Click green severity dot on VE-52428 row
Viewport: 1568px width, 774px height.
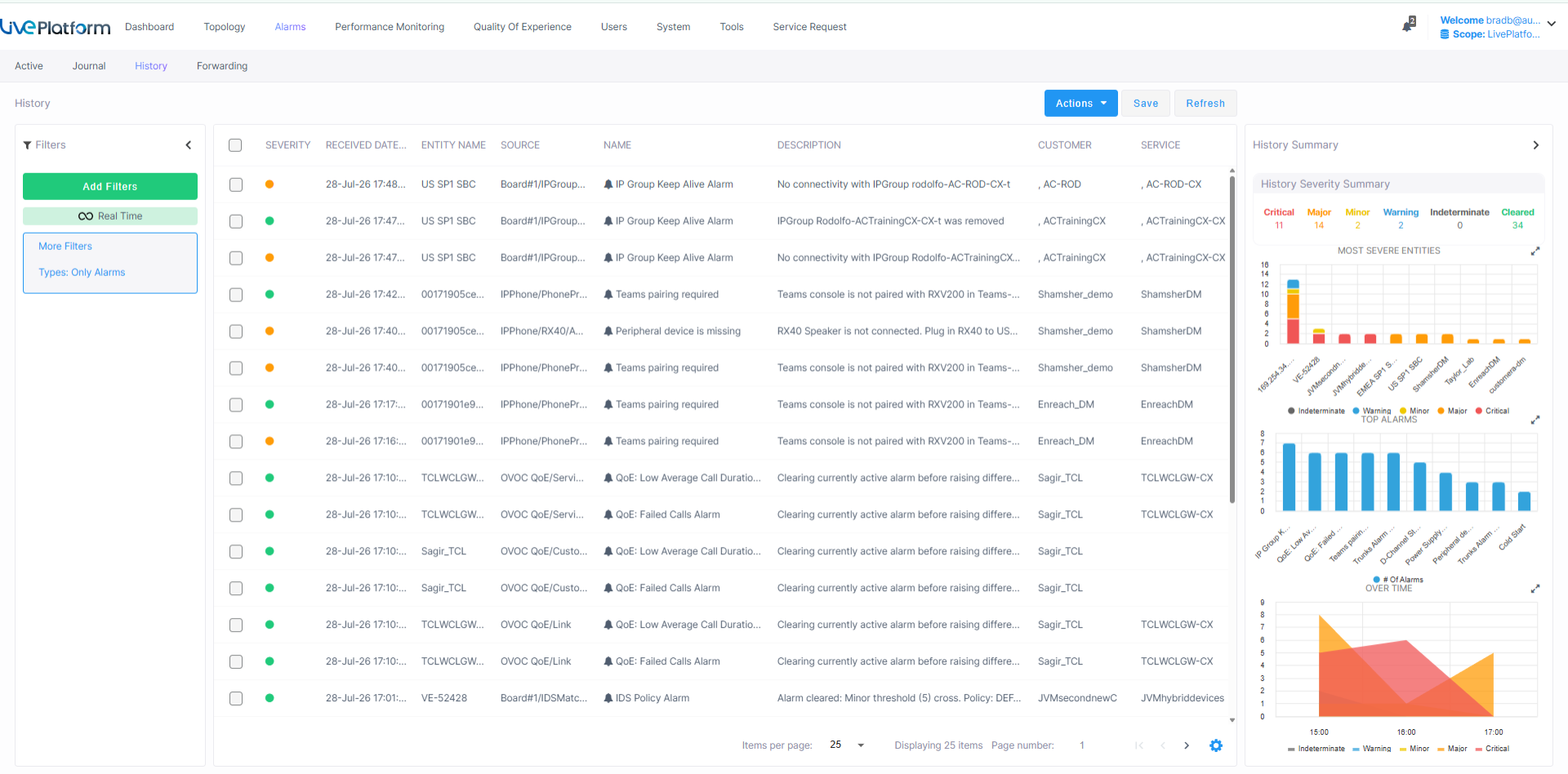tap(269, 698)
